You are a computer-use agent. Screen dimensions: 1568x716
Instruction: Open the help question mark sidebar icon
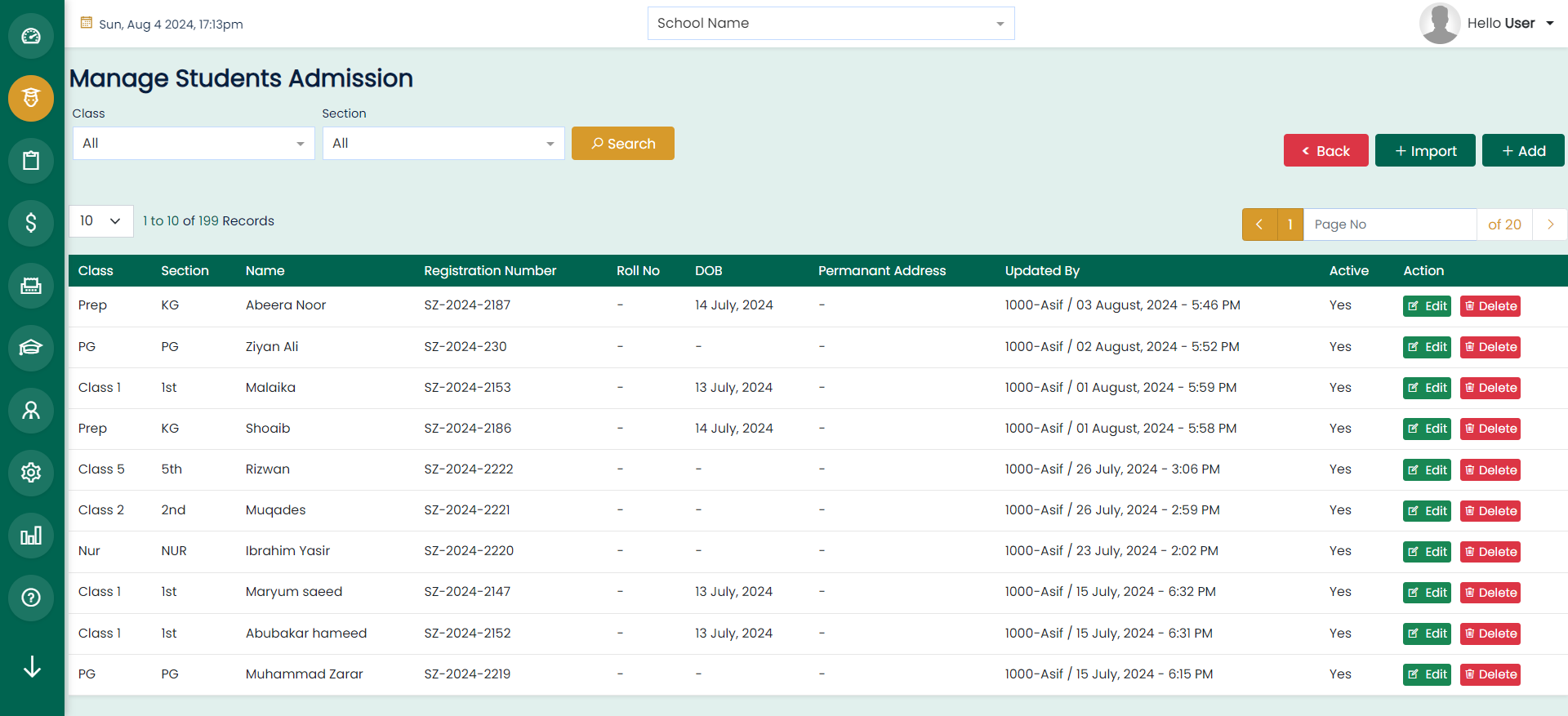pyautogui.click(x=31, y=597)
